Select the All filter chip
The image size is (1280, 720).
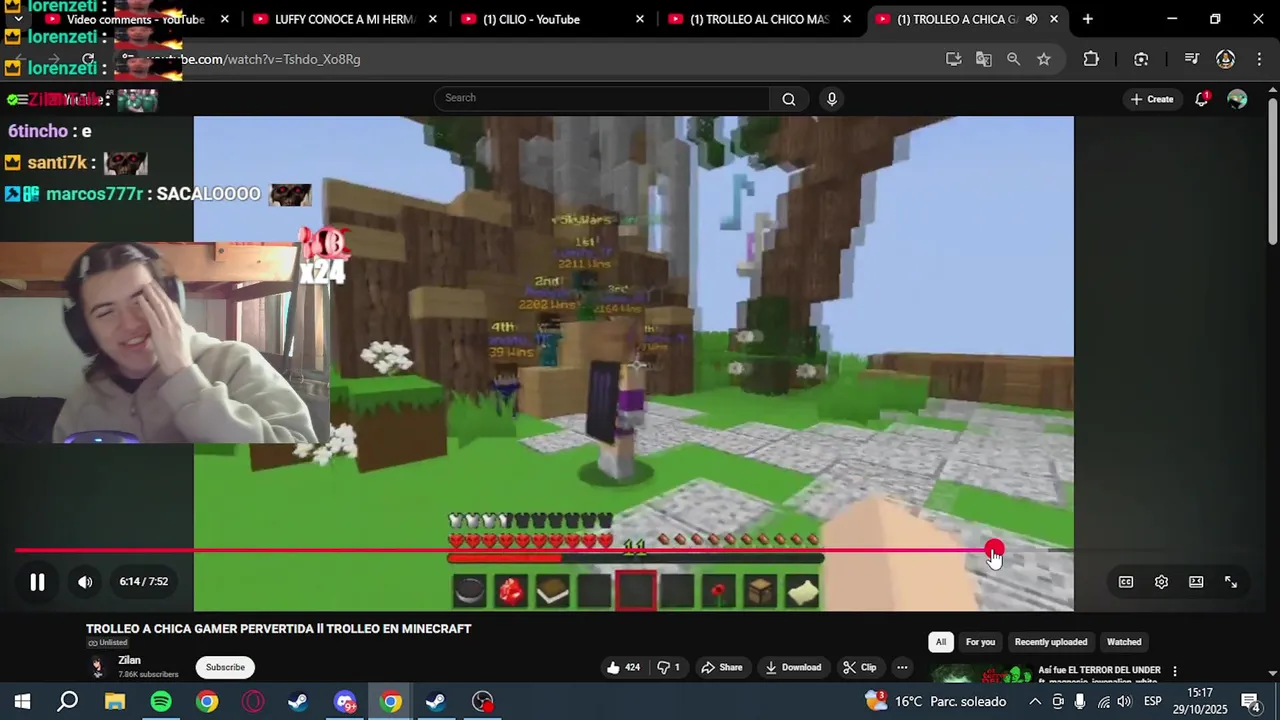pyautogui.click(x=940, y=642)
